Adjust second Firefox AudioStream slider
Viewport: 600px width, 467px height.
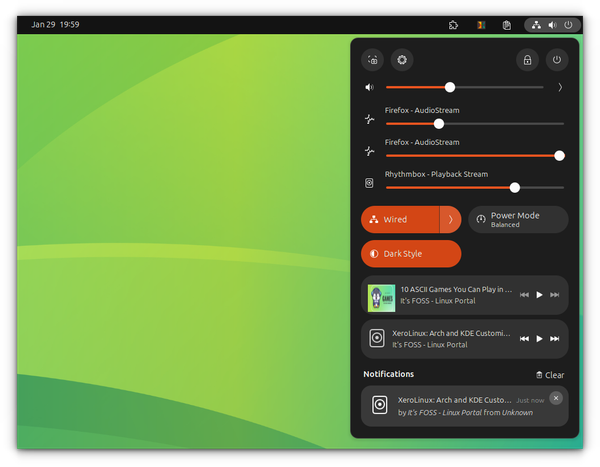point(475,155)
